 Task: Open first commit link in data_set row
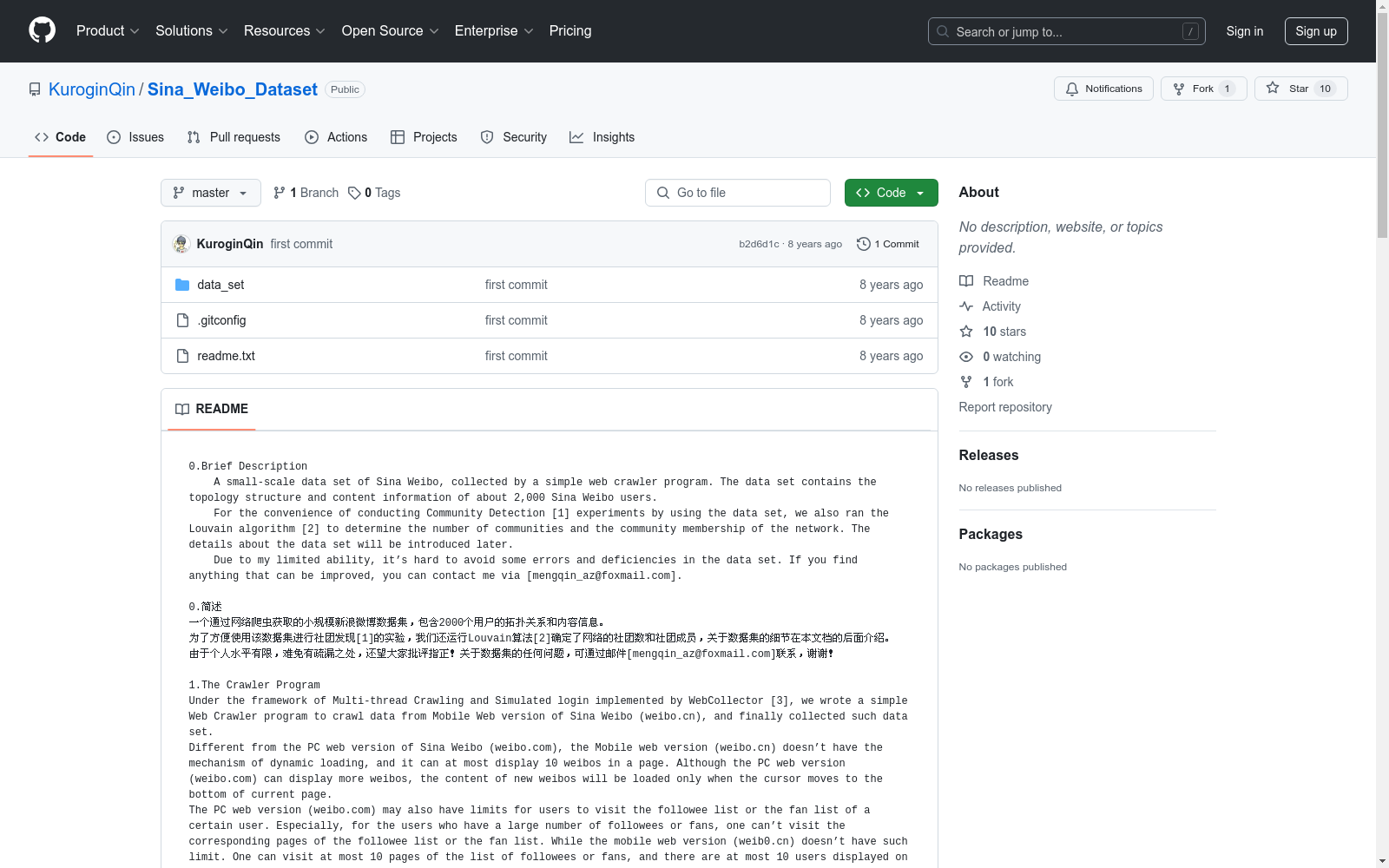517,285
